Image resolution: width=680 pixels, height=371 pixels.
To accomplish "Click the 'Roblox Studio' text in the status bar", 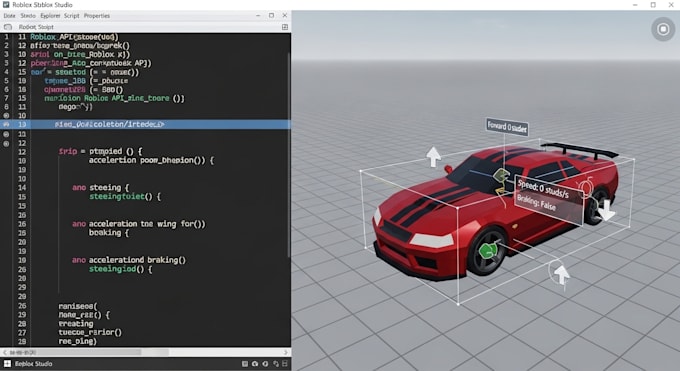I will point(33,364).
